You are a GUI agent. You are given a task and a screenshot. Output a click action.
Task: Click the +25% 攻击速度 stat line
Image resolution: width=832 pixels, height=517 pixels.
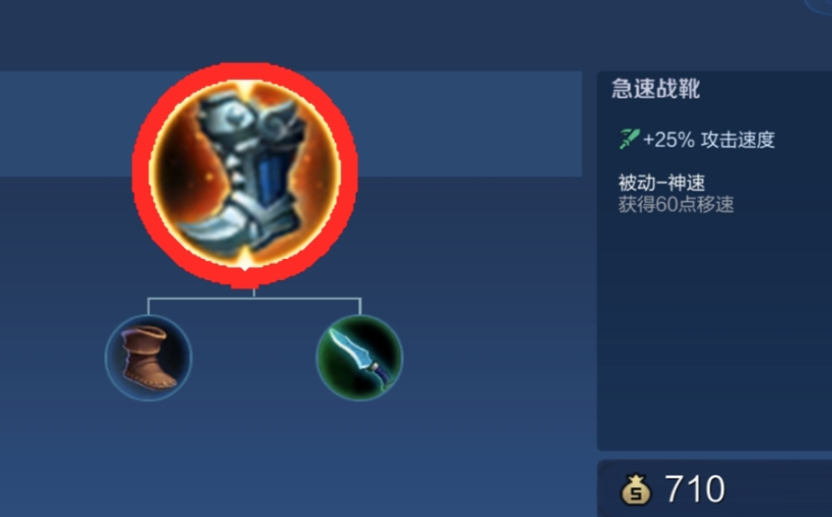(697, 140)
